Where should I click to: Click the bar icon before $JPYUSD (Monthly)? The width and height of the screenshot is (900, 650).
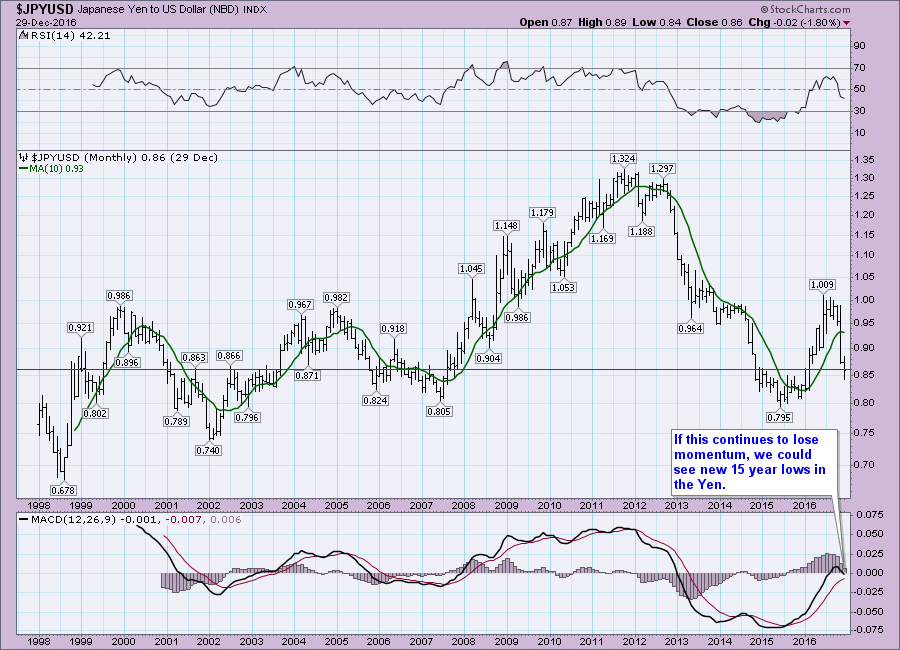point(25,158)
